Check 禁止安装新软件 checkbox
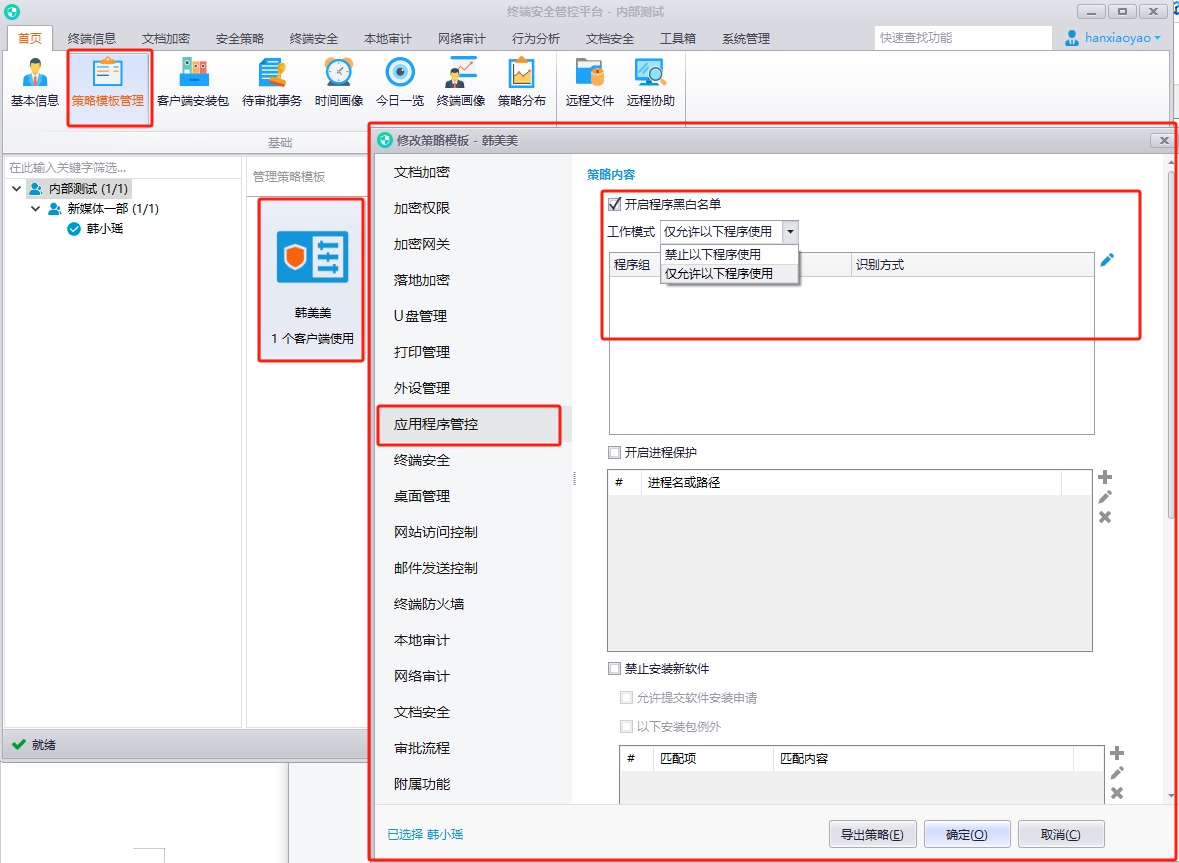1179x863 pixels. point(614,668)
